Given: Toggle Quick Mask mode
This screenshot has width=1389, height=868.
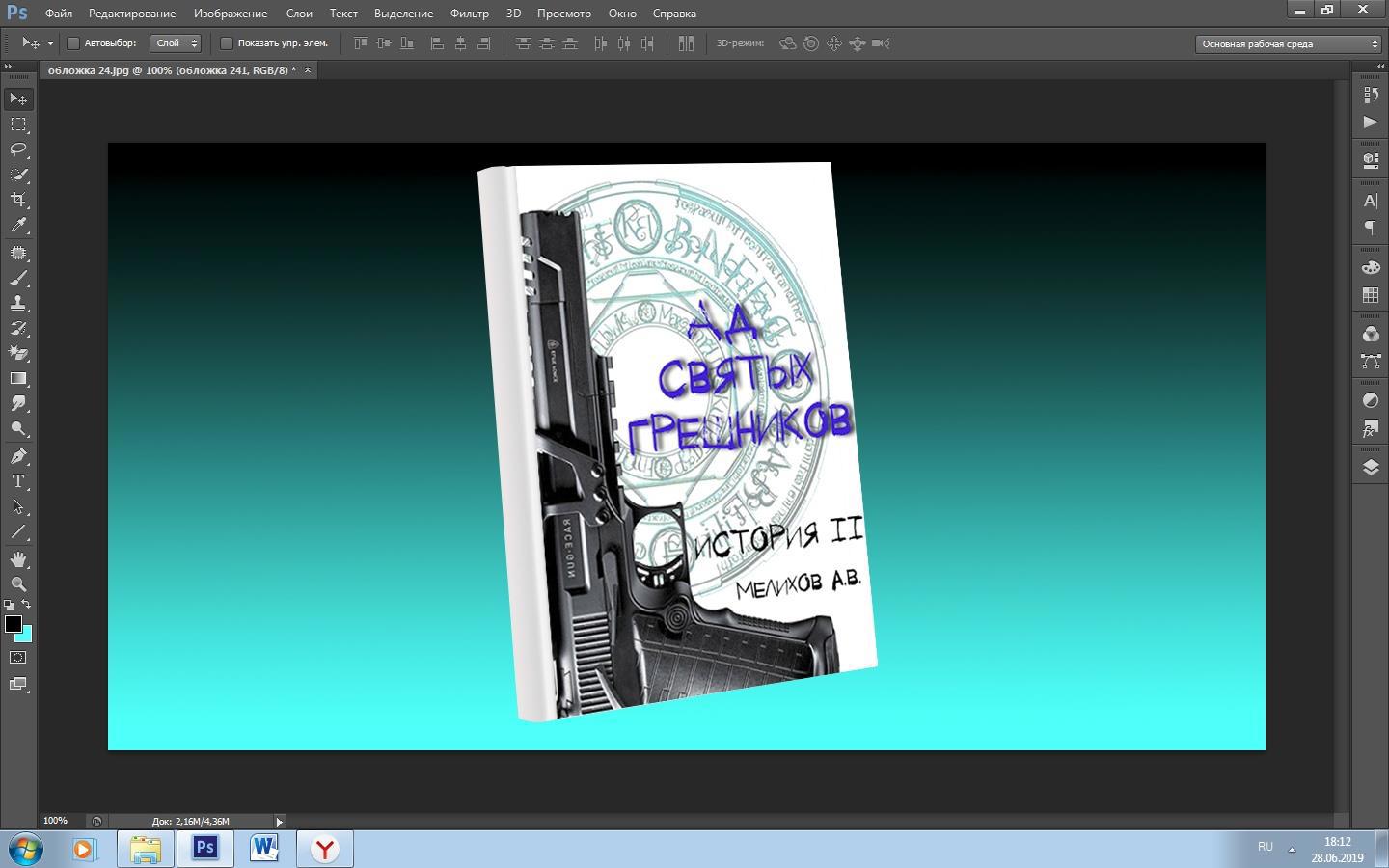Looking at the screenshot, I should pyautogui.click(x=18, y=658).
